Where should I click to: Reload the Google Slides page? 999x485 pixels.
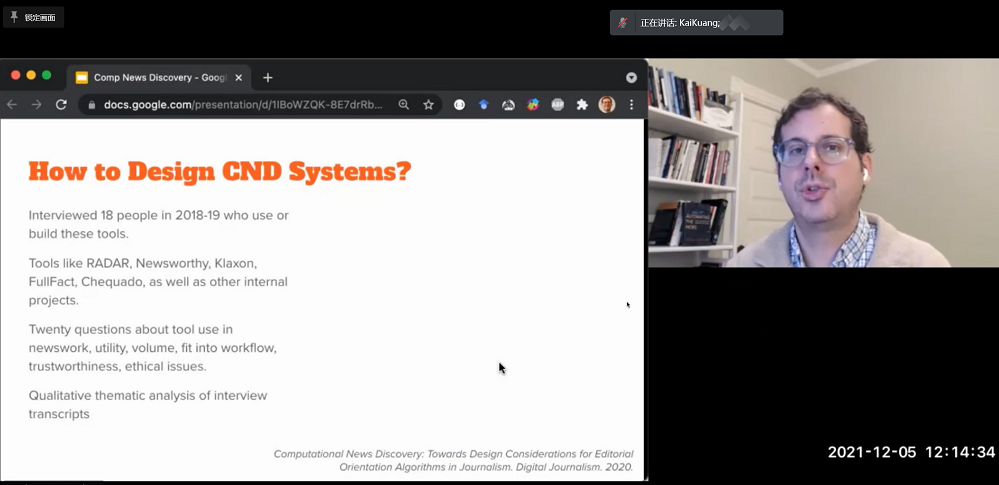61,105
